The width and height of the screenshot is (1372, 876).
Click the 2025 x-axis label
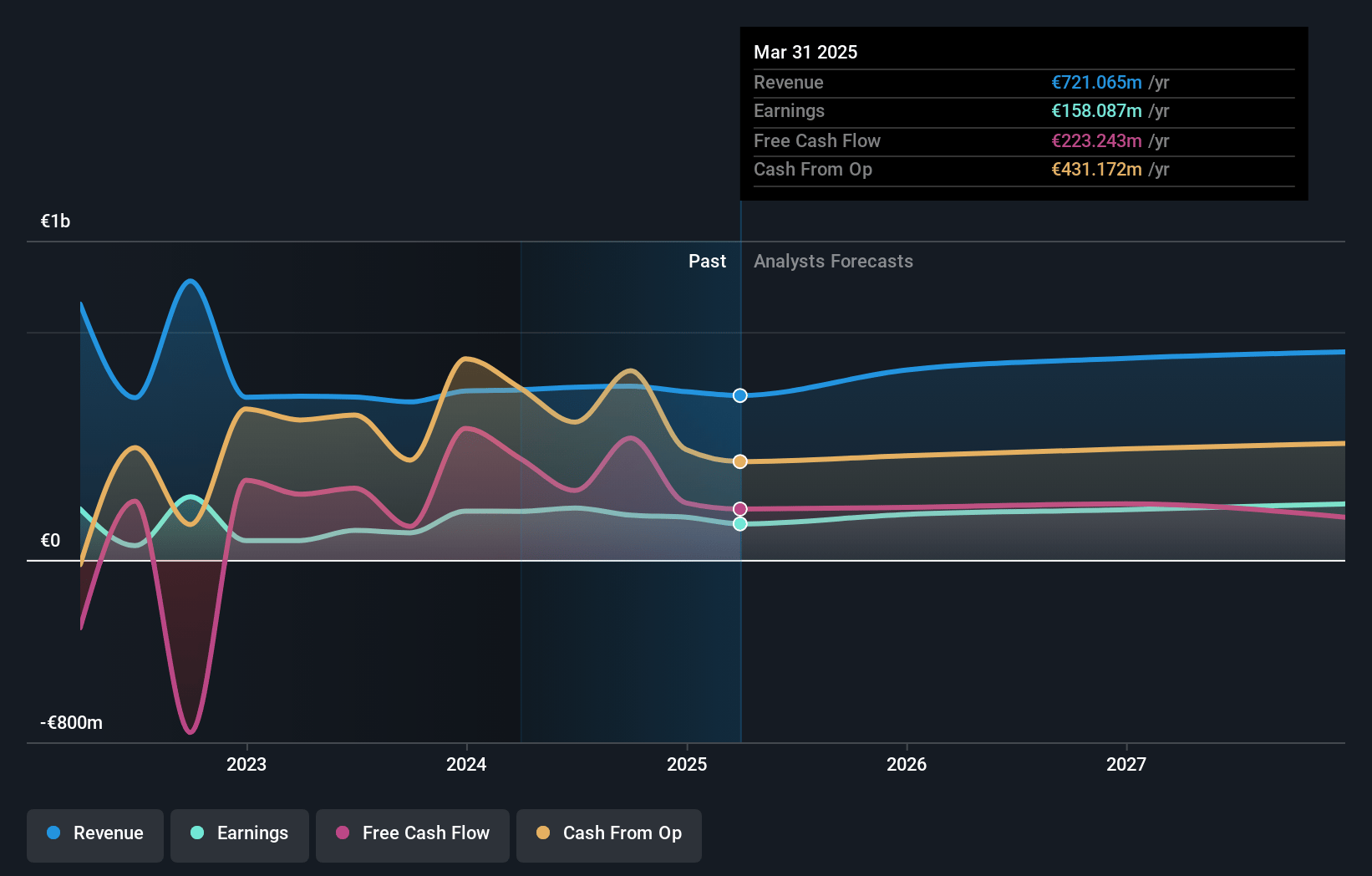coord(687,764)
